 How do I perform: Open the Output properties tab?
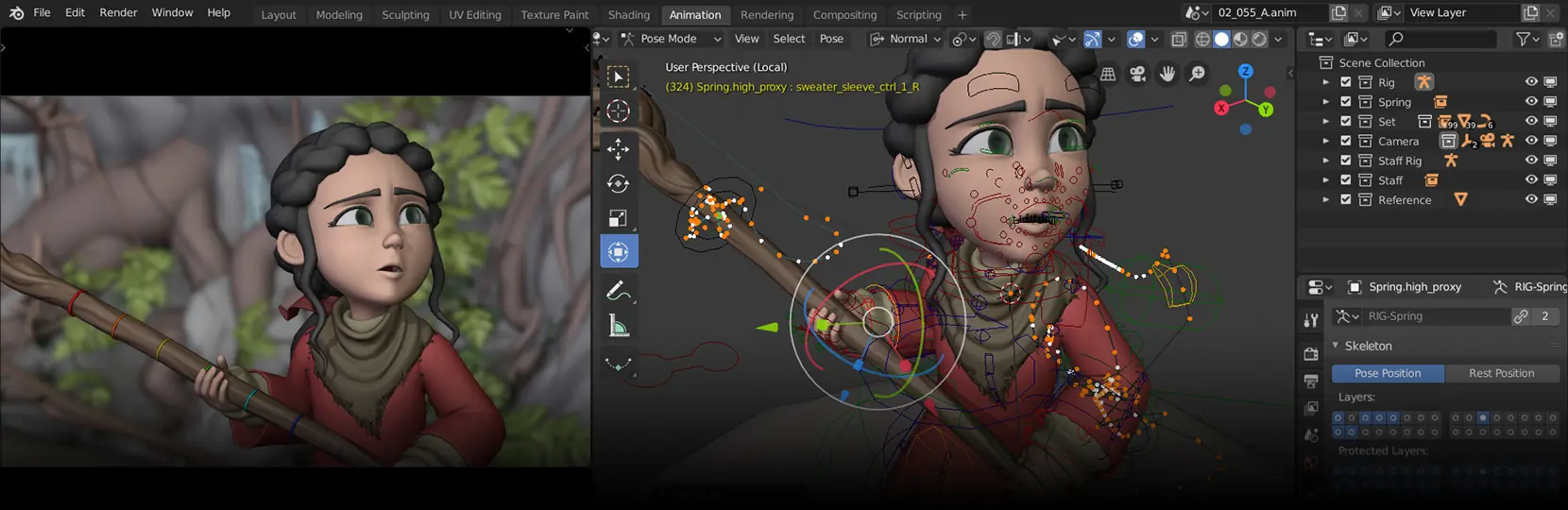1311,382
